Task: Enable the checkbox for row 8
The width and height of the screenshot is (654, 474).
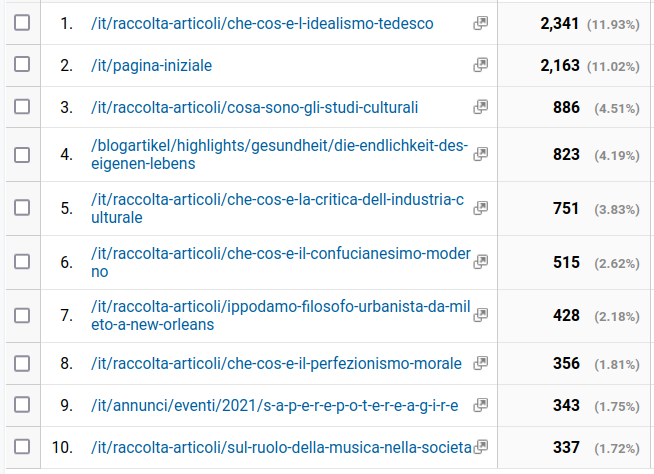Action: tap(22, 363)
